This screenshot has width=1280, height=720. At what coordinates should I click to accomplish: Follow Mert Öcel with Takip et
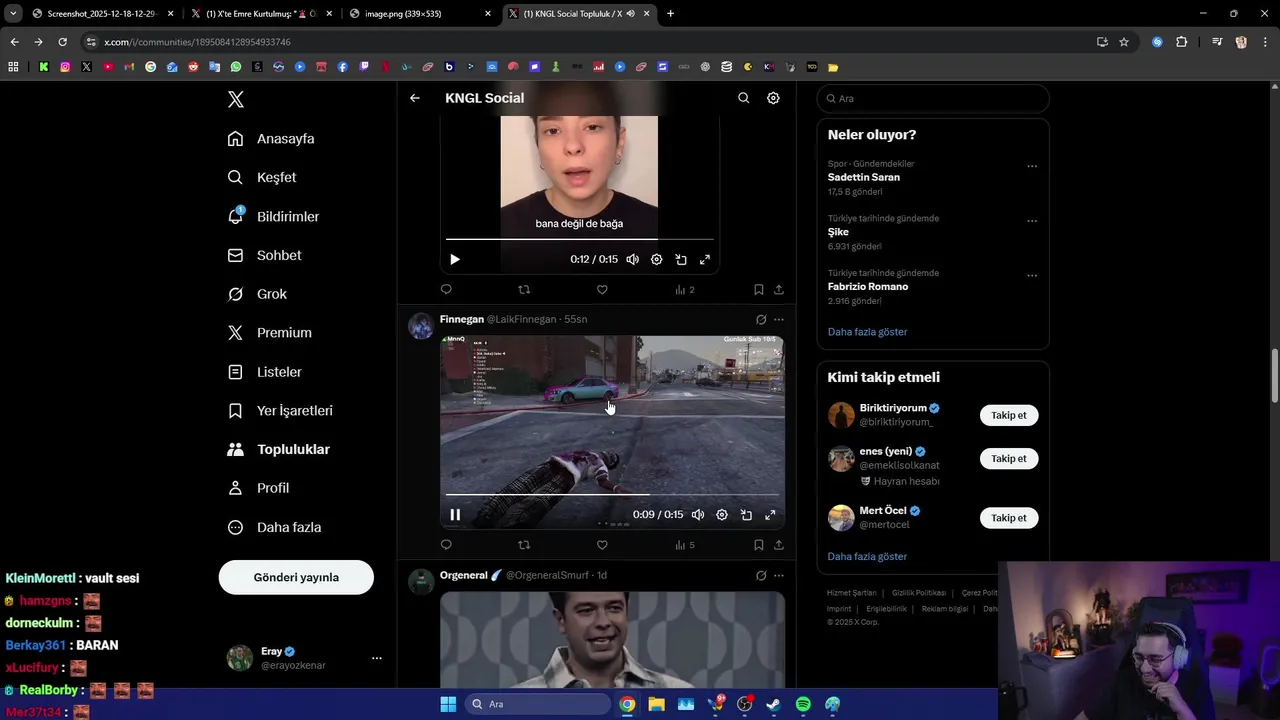pos(1009,518)
